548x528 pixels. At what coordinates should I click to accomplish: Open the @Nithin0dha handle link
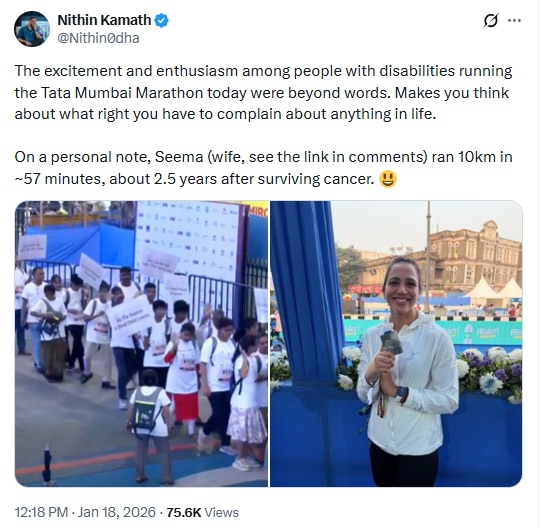pos(98,38)
